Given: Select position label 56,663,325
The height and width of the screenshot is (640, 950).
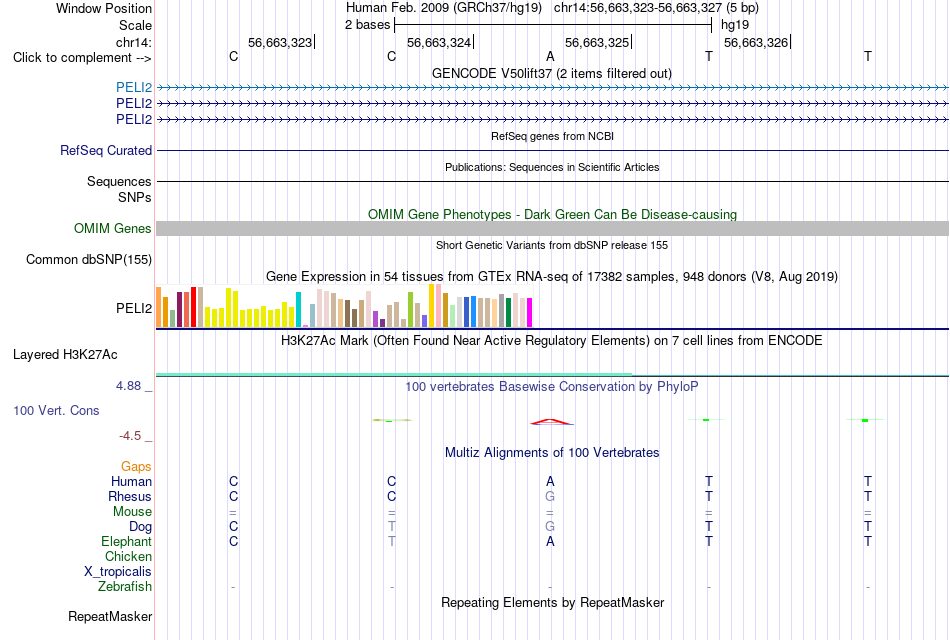Looking at the screenshot, I should tap(597, 42).
